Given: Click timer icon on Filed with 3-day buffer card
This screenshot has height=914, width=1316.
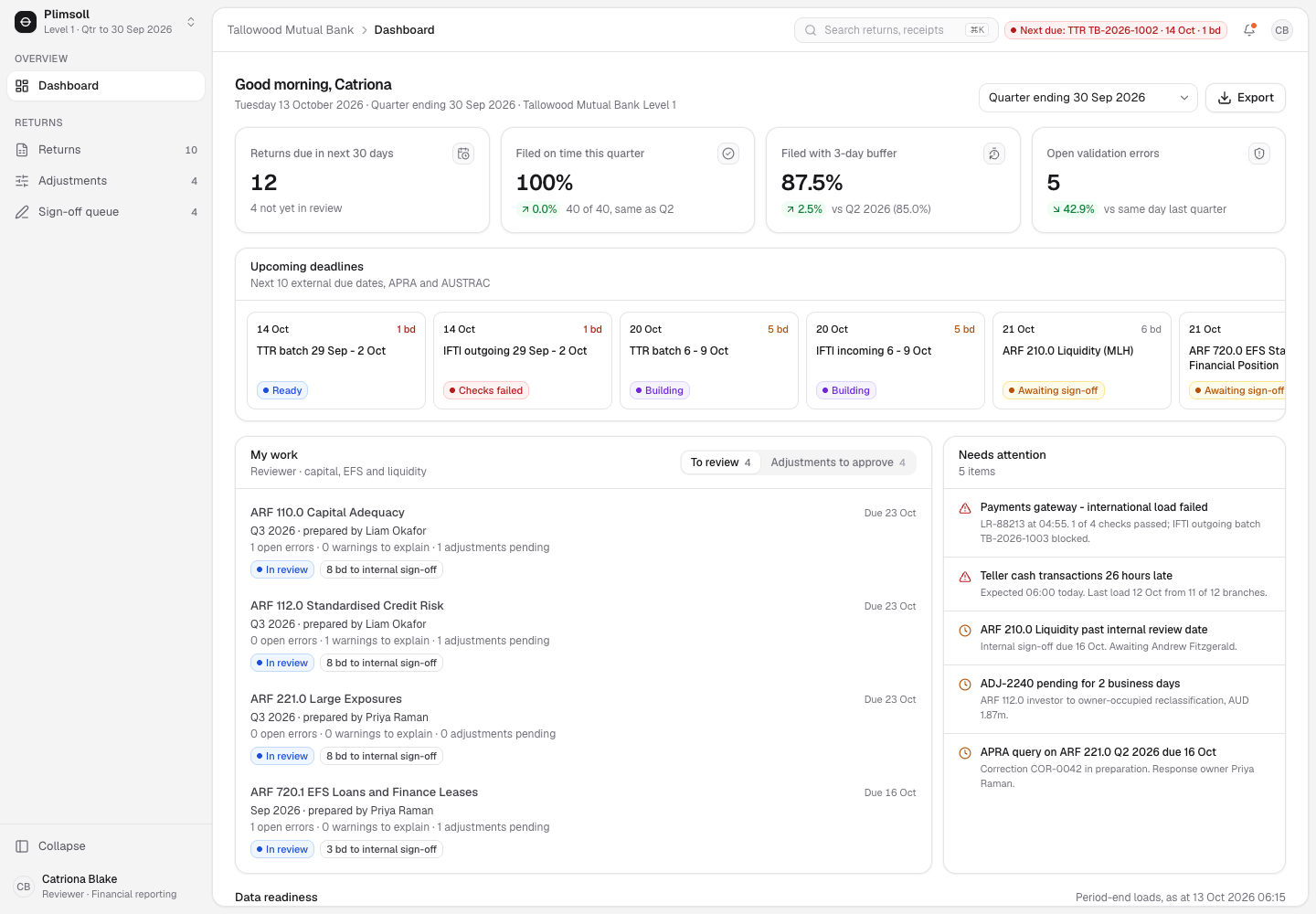Looking at the screenshot, I should click(x=994, y=154).
